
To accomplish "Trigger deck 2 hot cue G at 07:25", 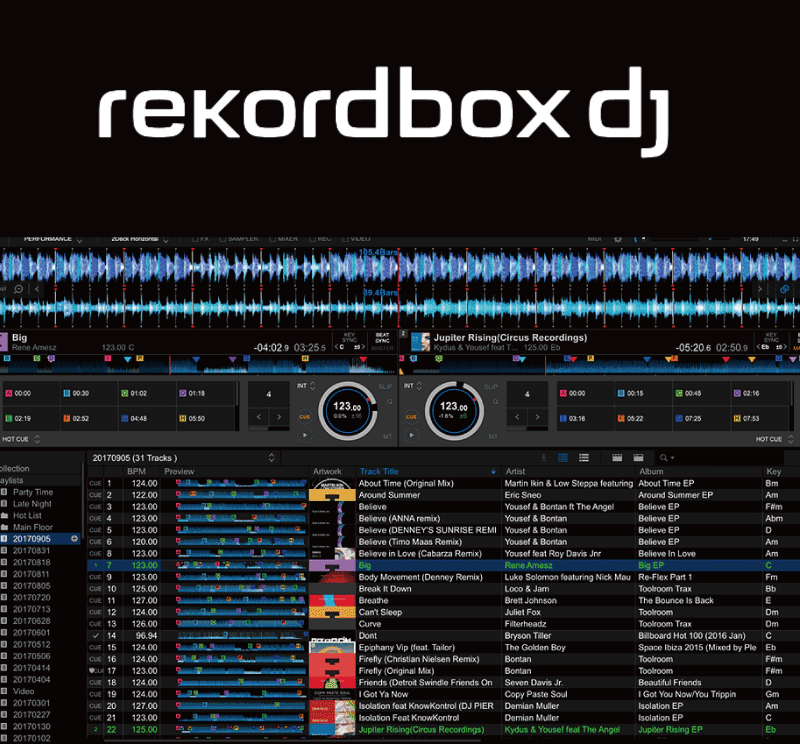I will pyautogui.click(x=701, y=418).
